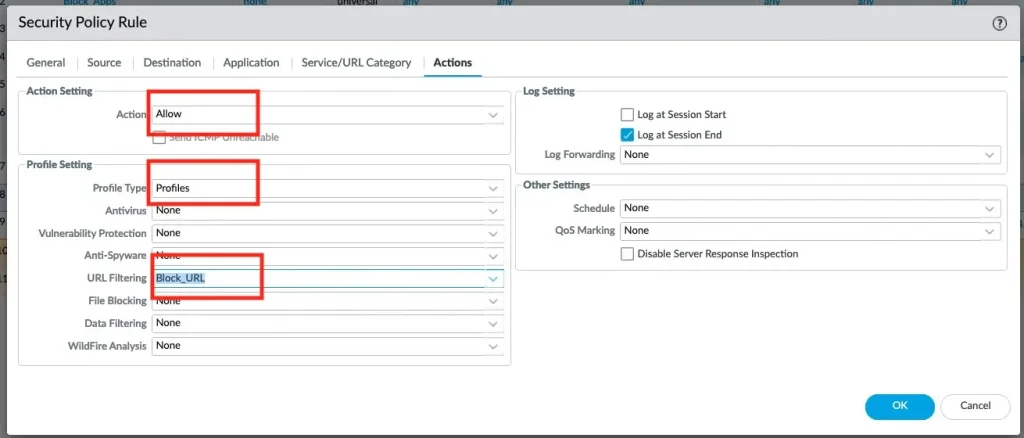The width and height of the screenshot is (1024, 438).
Task: Open the WildFire Analysis dropdown
Action: (493, 346)
